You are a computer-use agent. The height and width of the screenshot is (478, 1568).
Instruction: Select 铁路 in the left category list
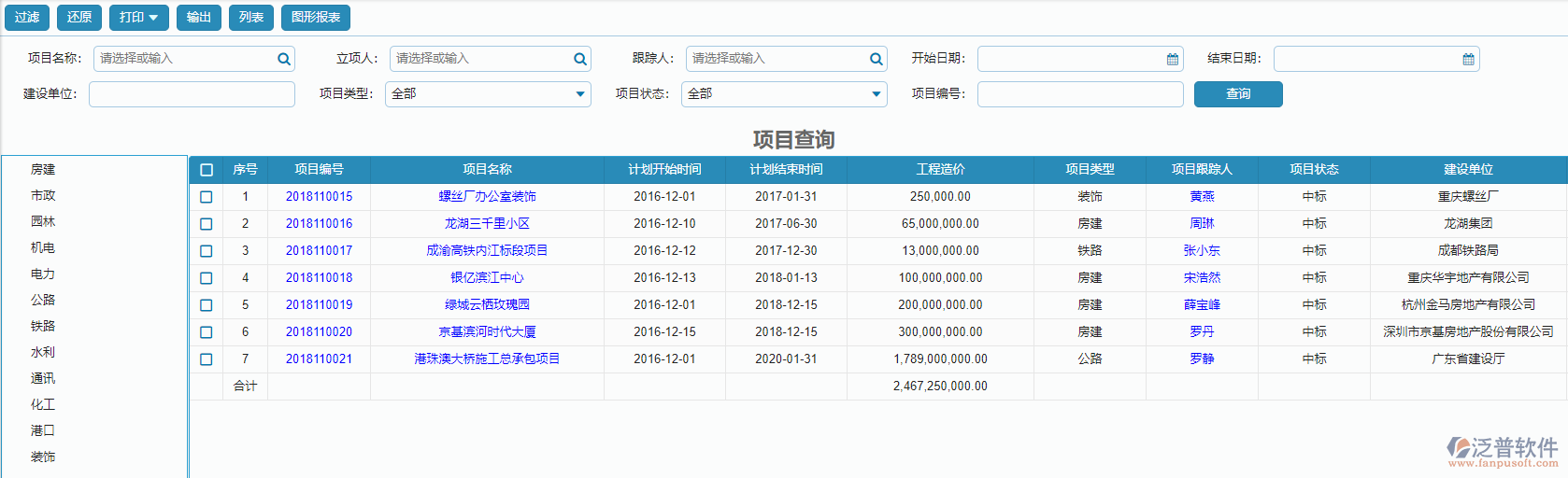(x=43, y=326)
